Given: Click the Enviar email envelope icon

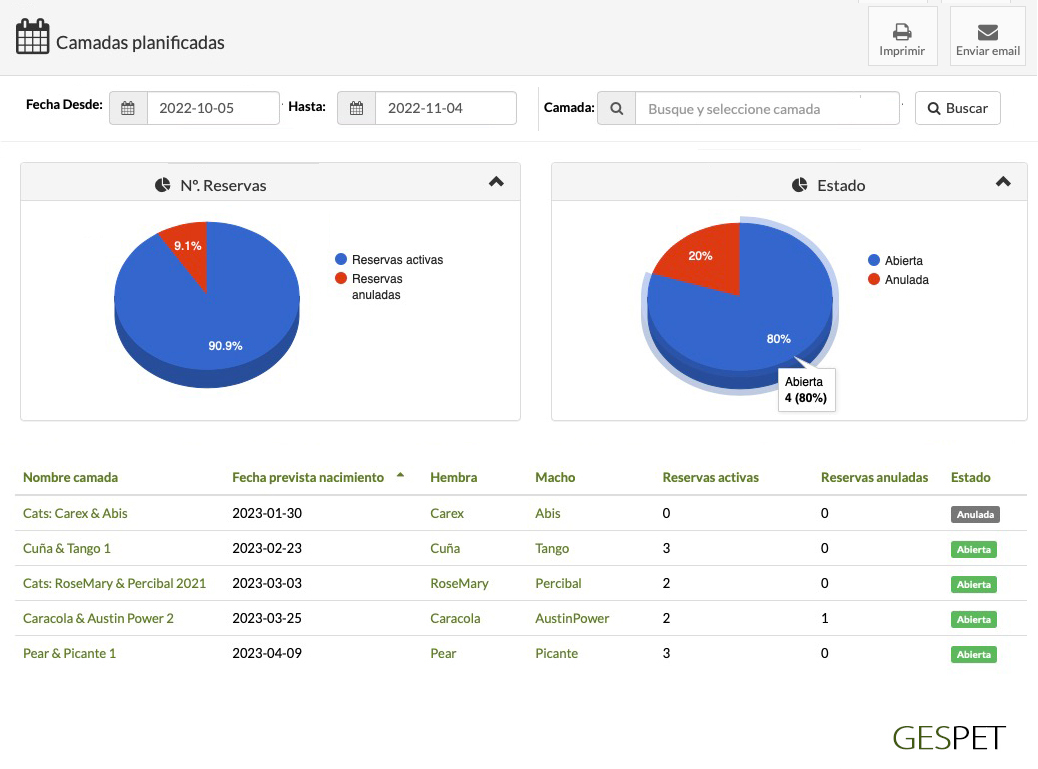Looking at the screenshot, I should [987, 31].
